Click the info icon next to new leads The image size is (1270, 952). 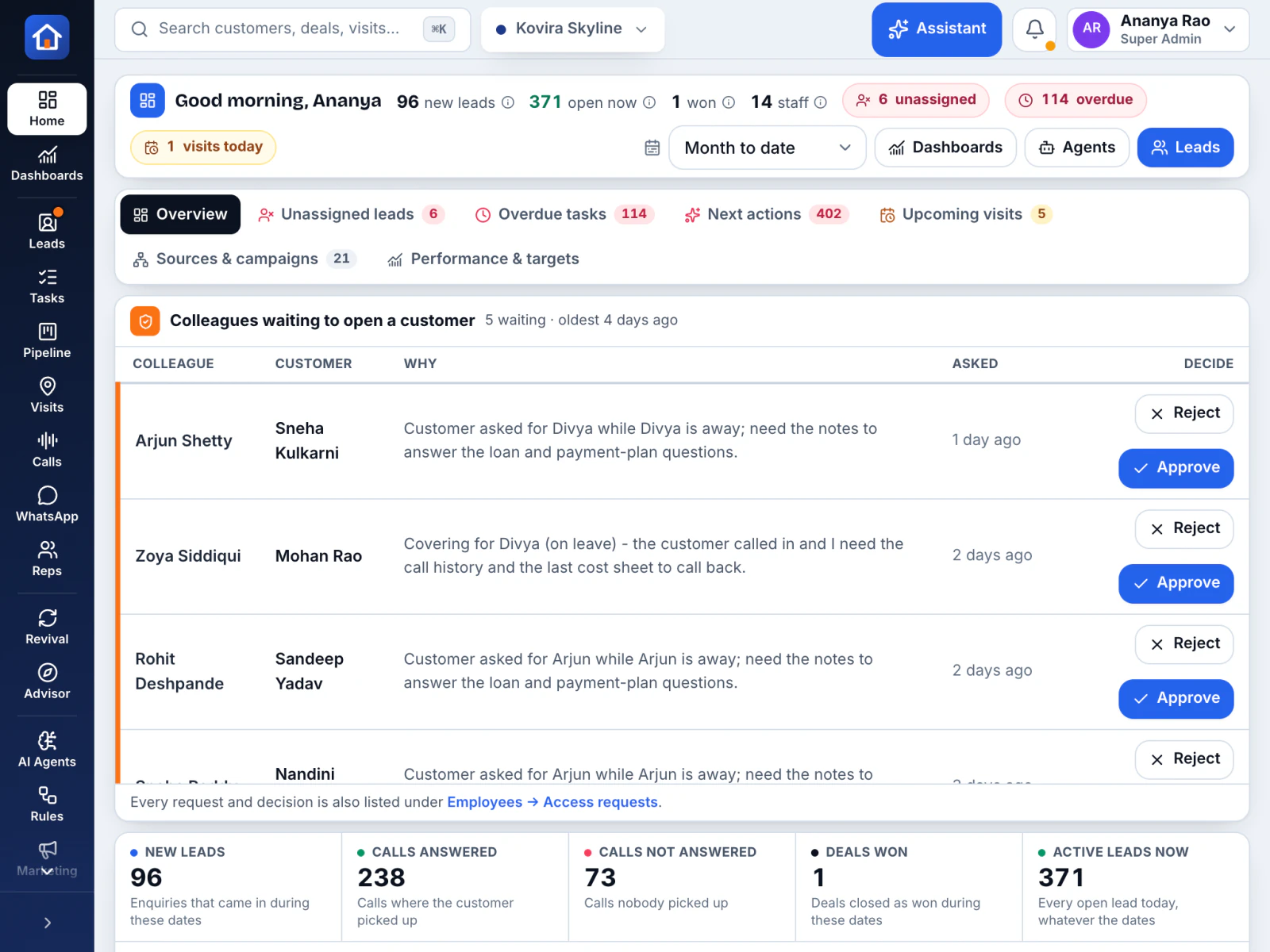(508, 102)
